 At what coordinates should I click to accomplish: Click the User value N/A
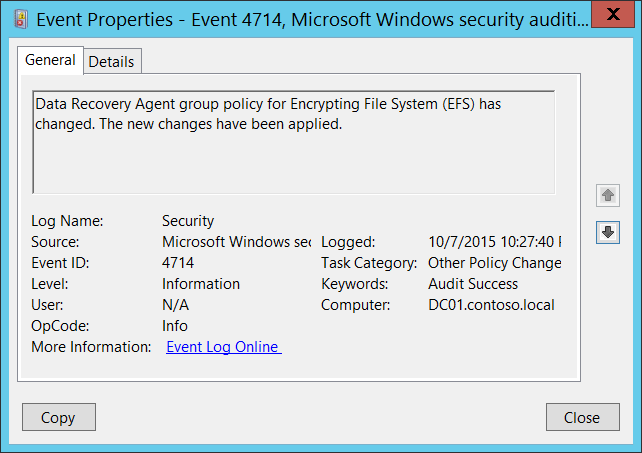coord(175,305)
